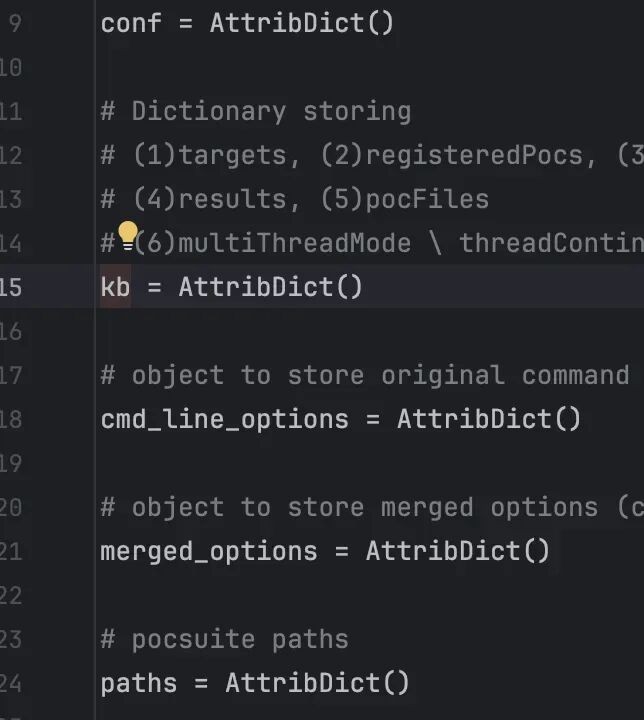Click the "# Dictionary storing" comment

pyautogui.click(x=256, y=111)
